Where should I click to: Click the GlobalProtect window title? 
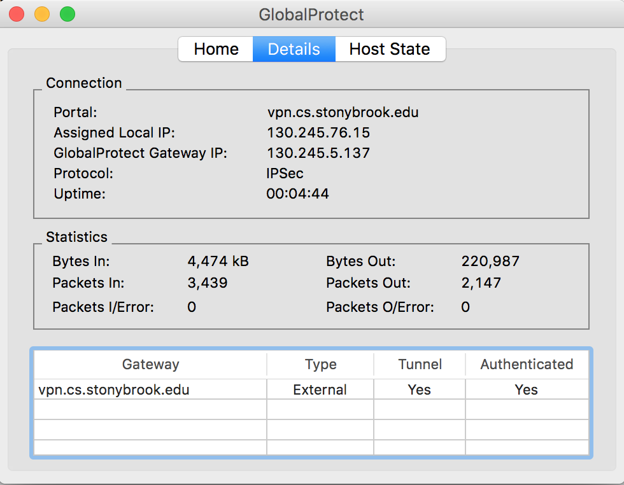[311, 15]
